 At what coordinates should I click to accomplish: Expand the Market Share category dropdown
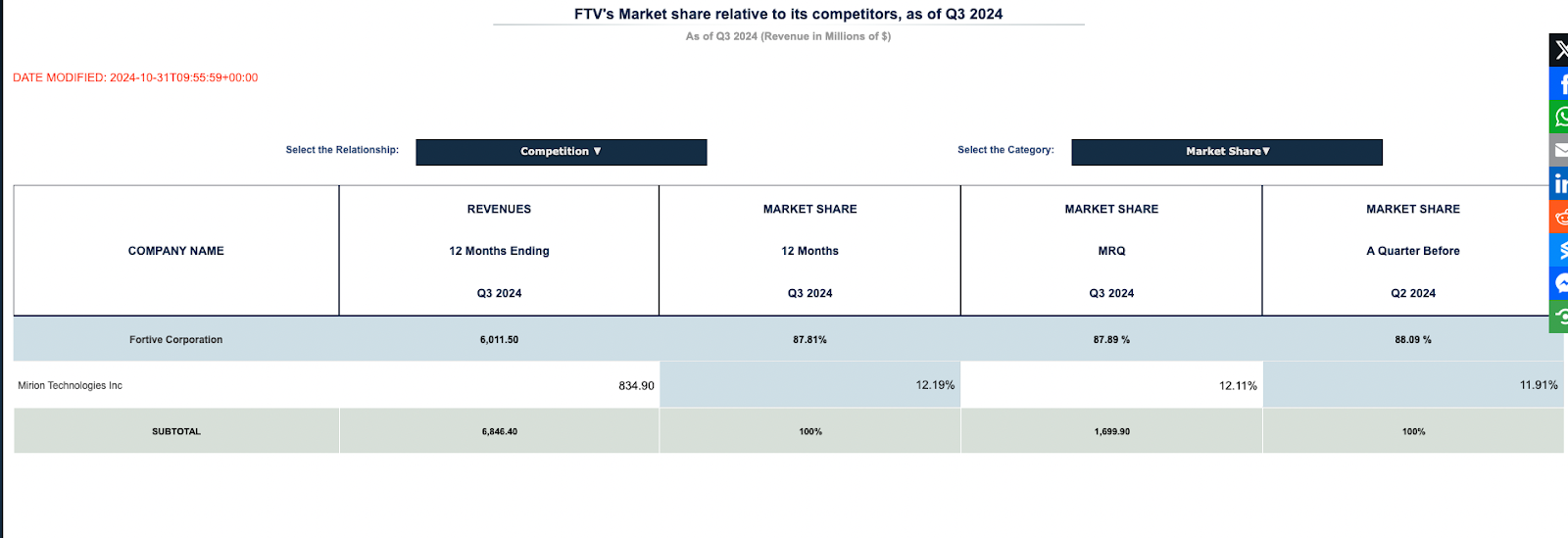1227,152
